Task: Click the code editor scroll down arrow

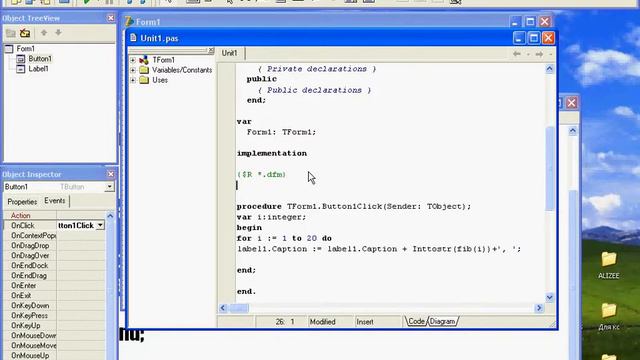Action: [549, 298]
